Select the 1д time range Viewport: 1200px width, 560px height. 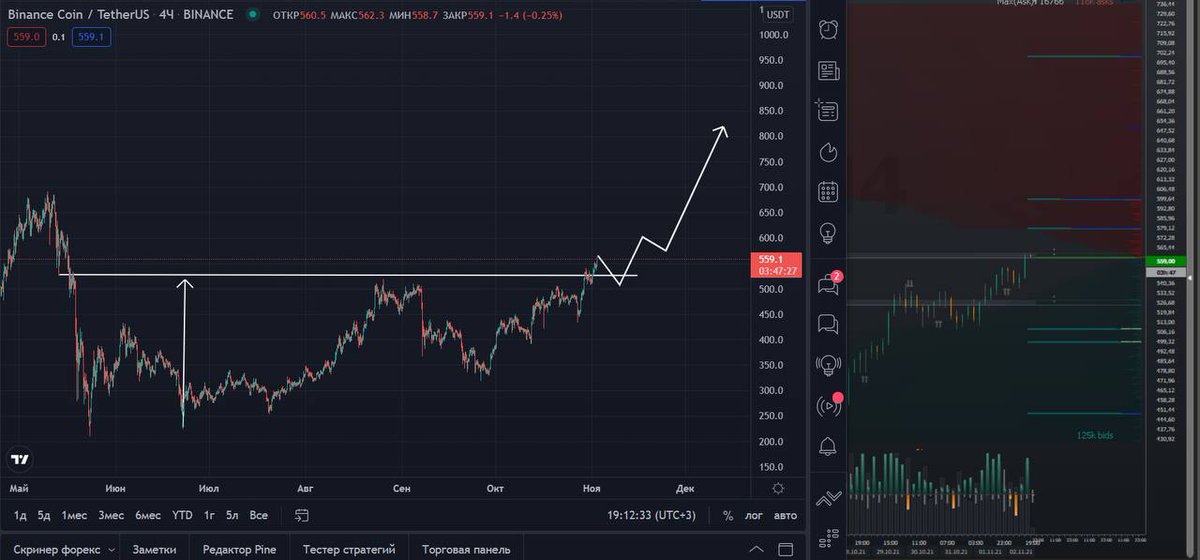click(20, 515)
